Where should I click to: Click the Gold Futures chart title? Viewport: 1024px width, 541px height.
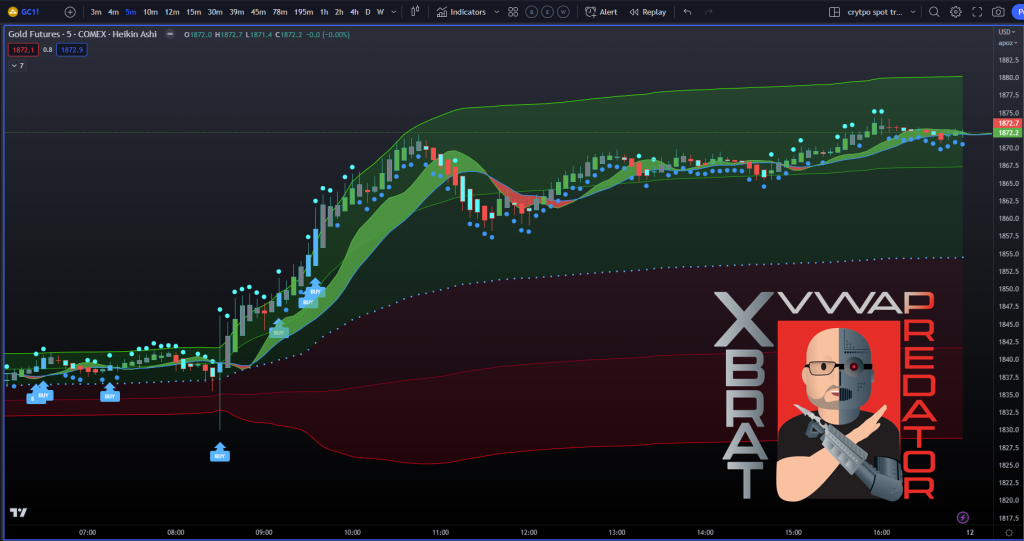pos(82,35)
